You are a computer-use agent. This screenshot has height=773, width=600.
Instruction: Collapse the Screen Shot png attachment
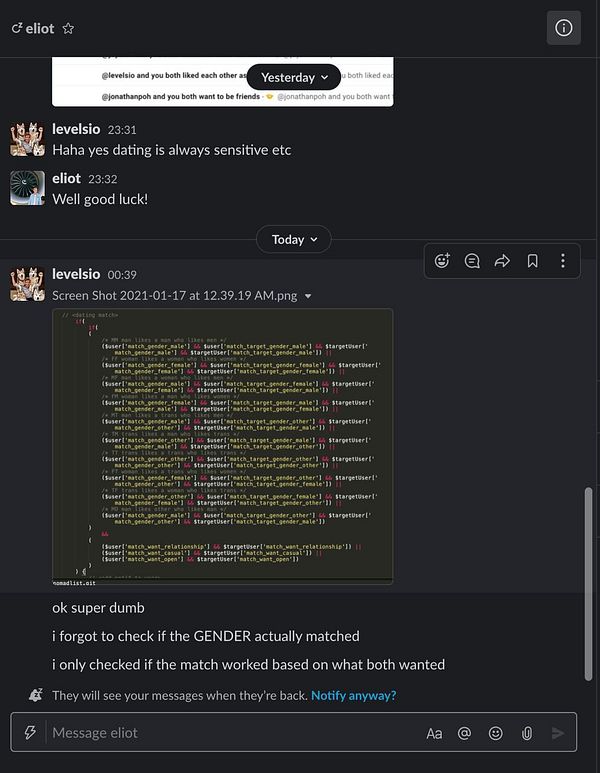coord(308,296)
